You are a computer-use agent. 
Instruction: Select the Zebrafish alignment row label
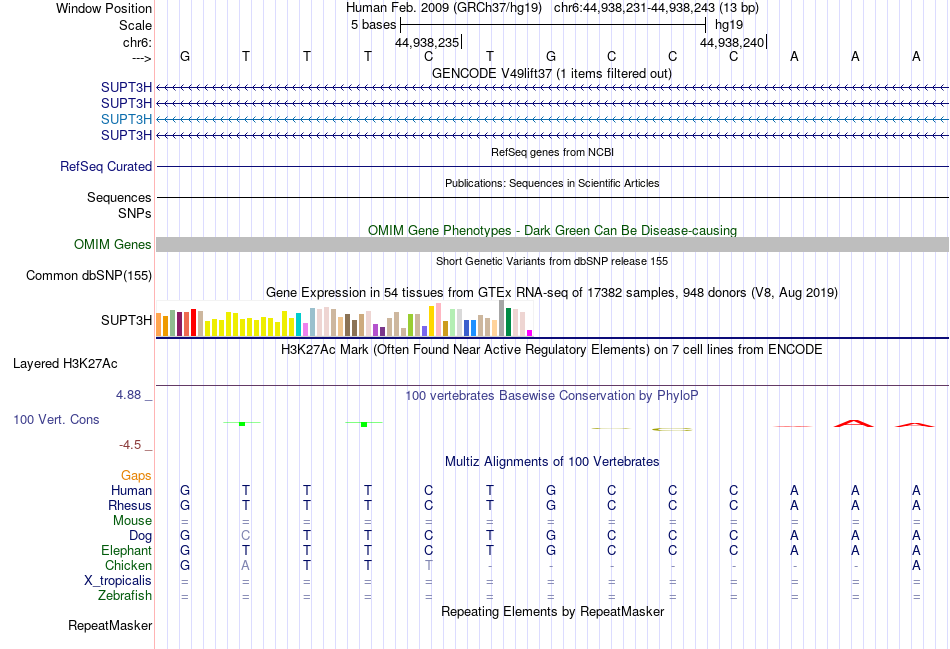[125, 596]
